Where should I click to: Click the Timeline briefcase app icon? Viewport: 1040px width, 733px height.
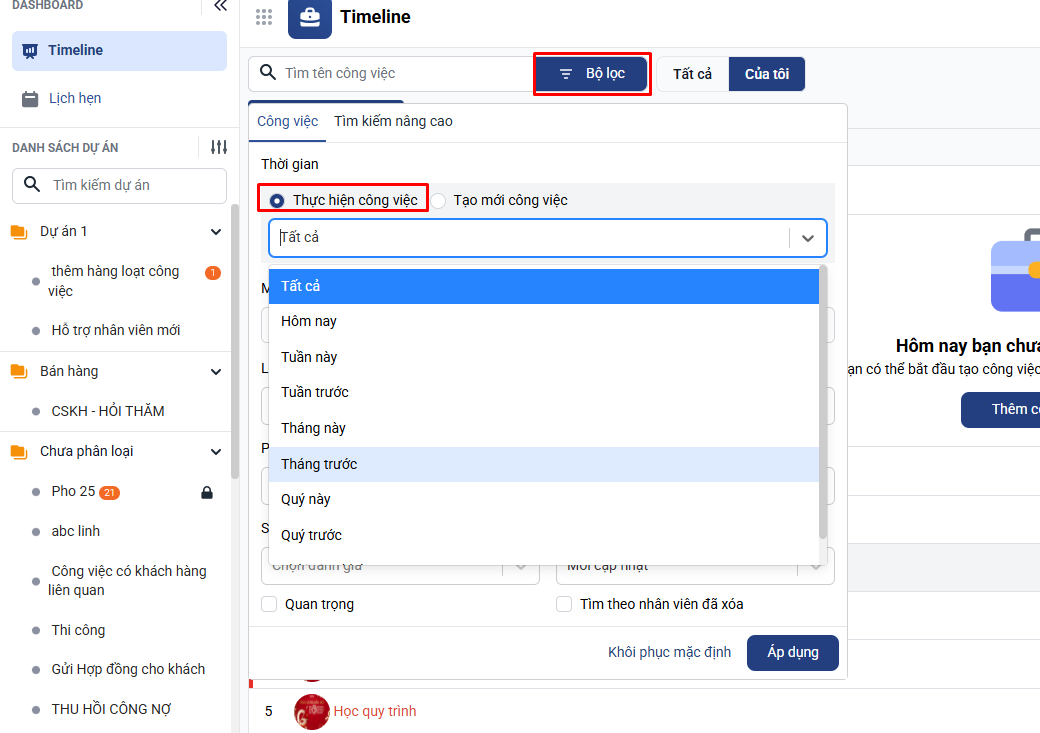coord(310,18)
